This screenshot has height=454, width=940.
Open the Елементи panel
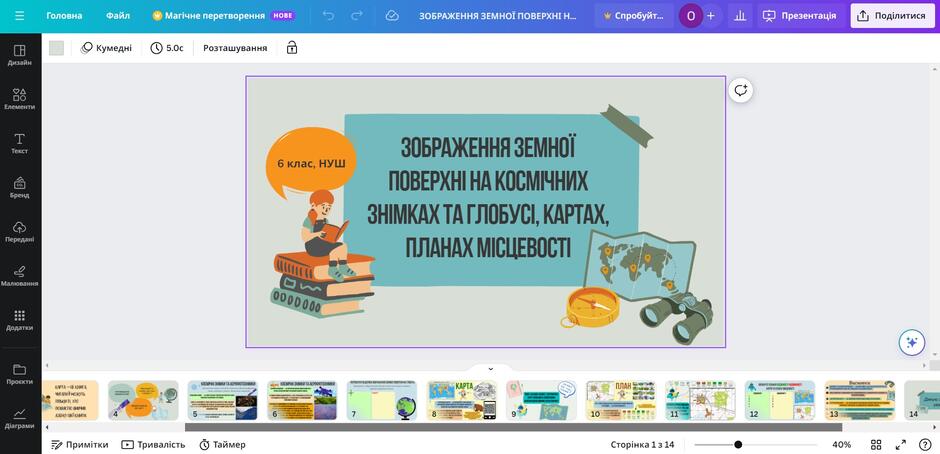click(x=20, y=99)
